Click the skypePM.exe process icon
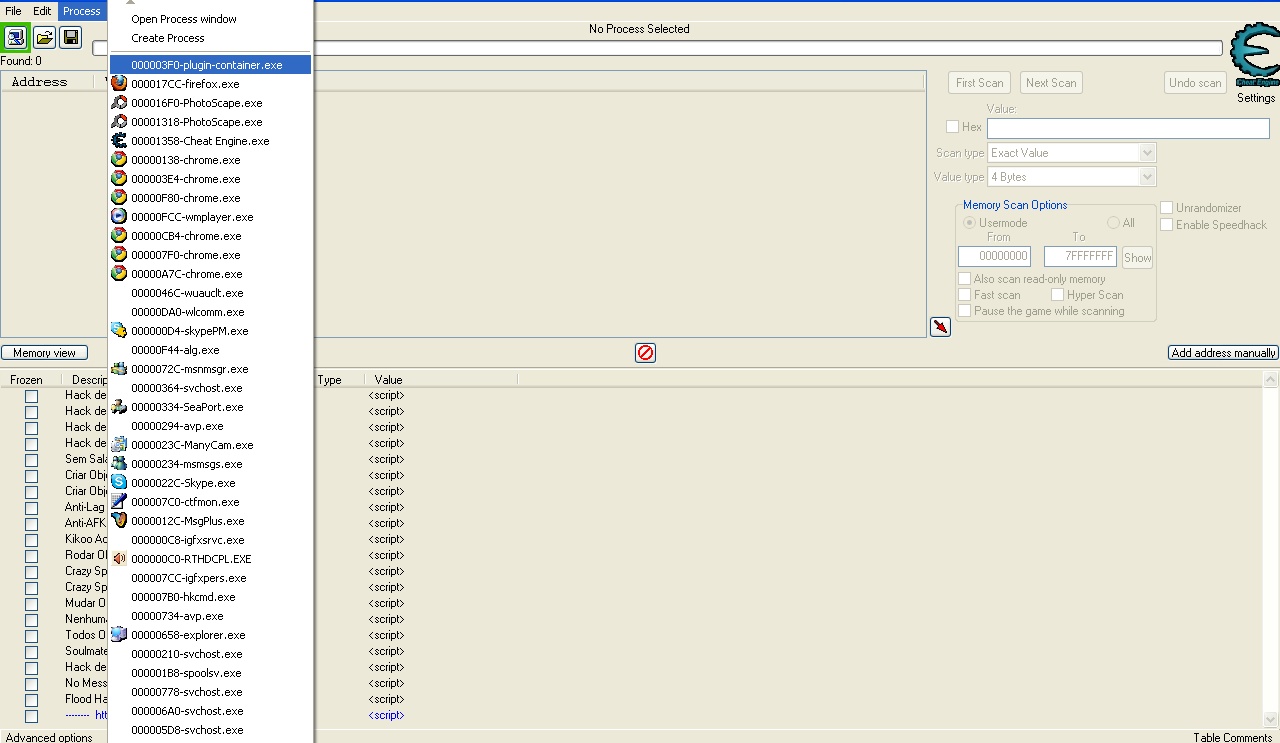Screen dimensions: 1280x743 [x=119, y=331]
